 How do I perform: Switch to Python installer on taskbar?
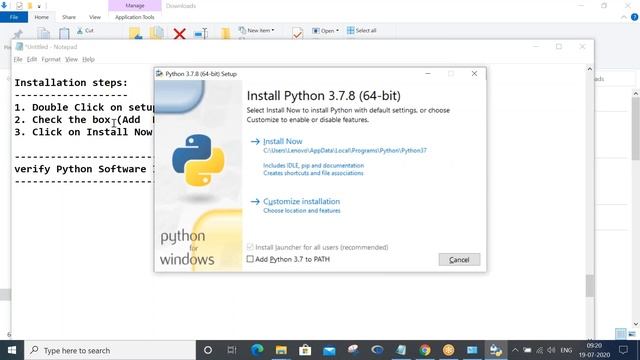(x=496, y=350)
